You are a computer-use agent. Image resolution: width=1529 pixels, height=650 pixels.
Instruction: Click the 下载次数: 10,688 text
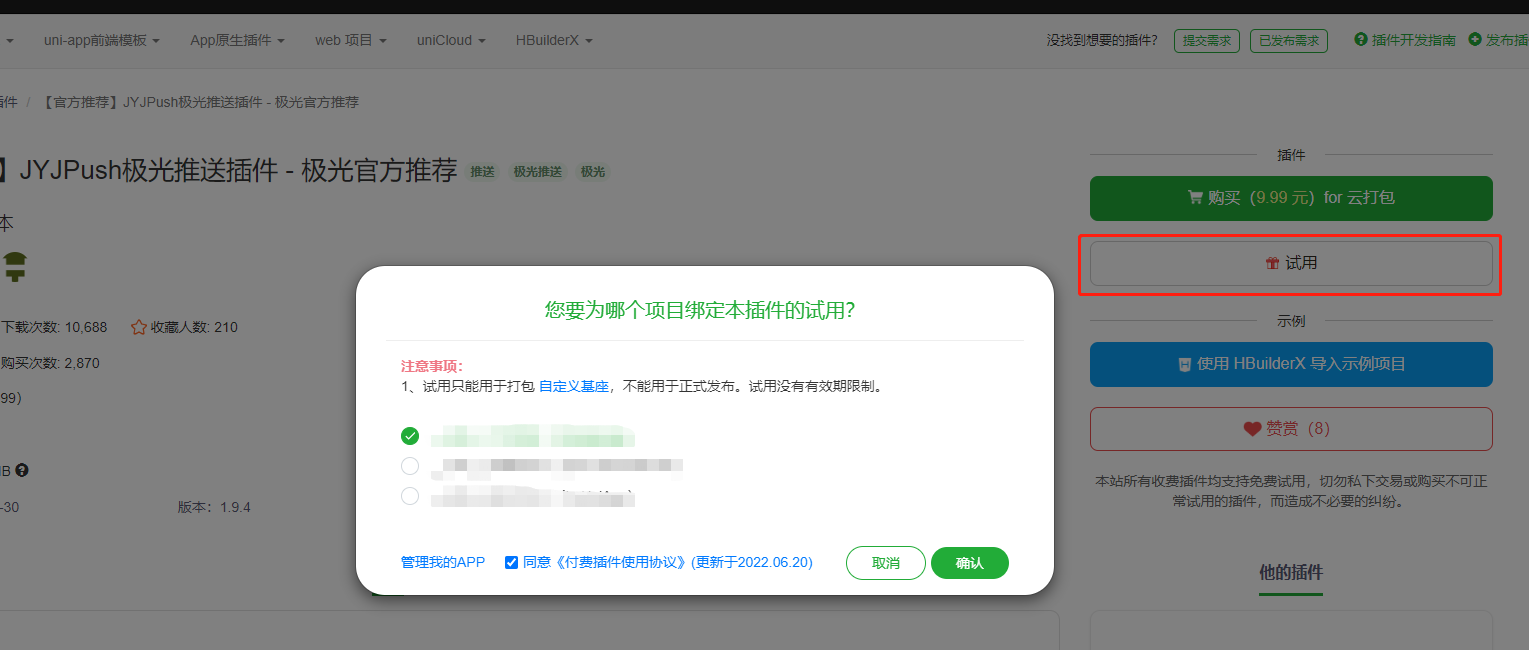(54, 327)
